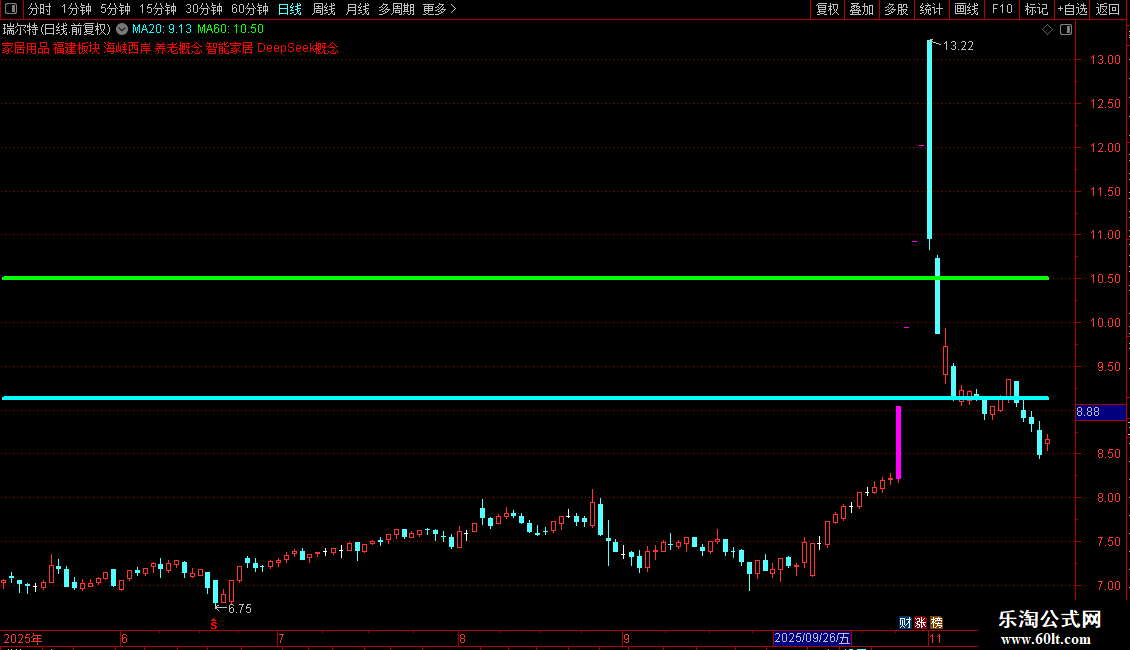
Task: Switch to 30分钟 period
Action: coord(204,9)
